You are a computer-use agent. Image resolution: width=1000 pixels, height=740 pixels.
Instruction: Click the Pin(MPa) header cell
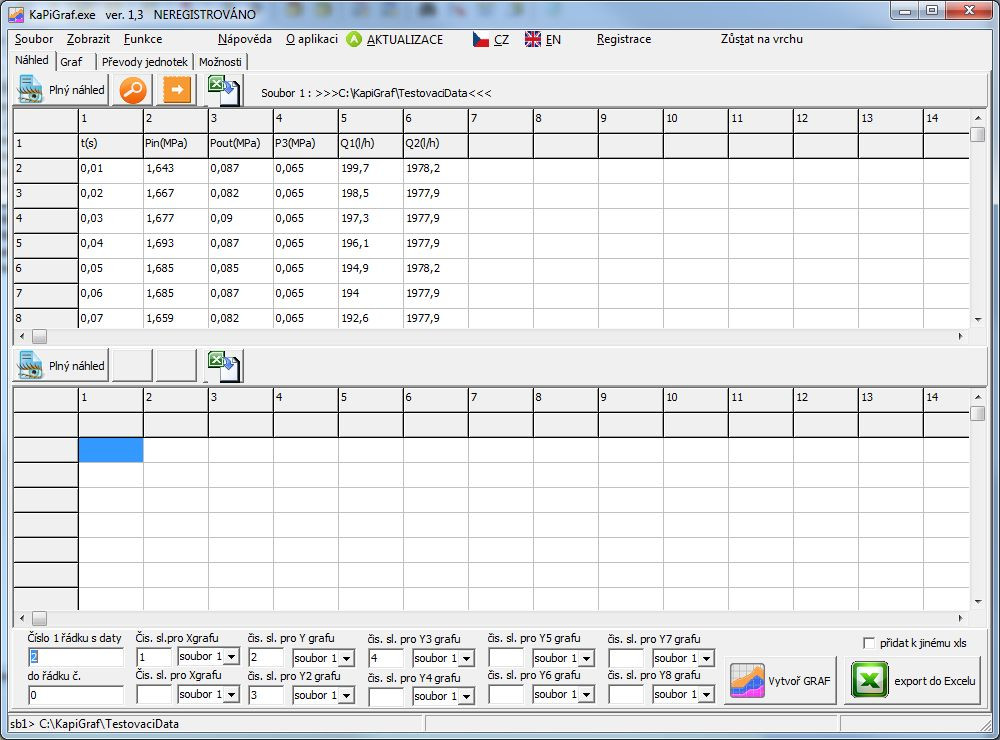[x=176, y=144]
